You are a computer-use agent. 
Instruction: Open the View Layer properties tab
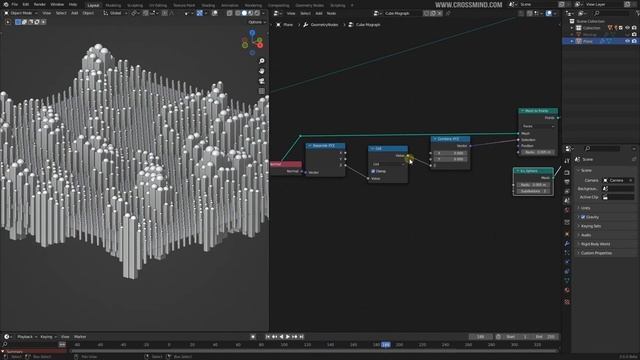567,191
